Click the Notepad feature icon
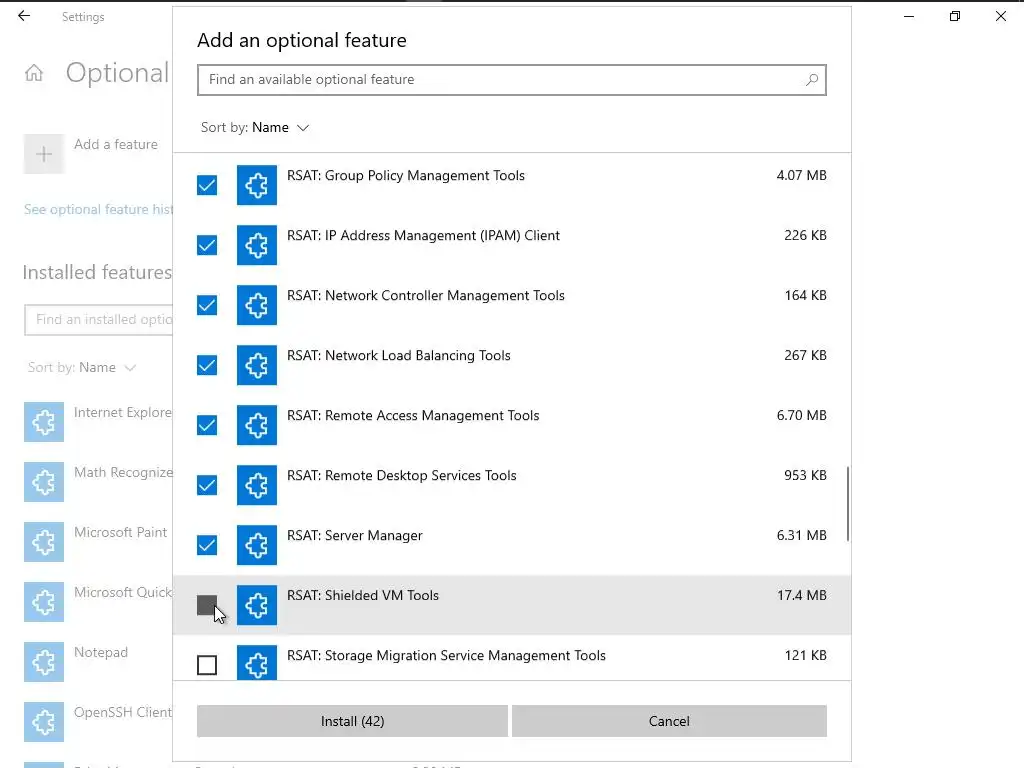 pyautogui.click(x=44, y=662)
